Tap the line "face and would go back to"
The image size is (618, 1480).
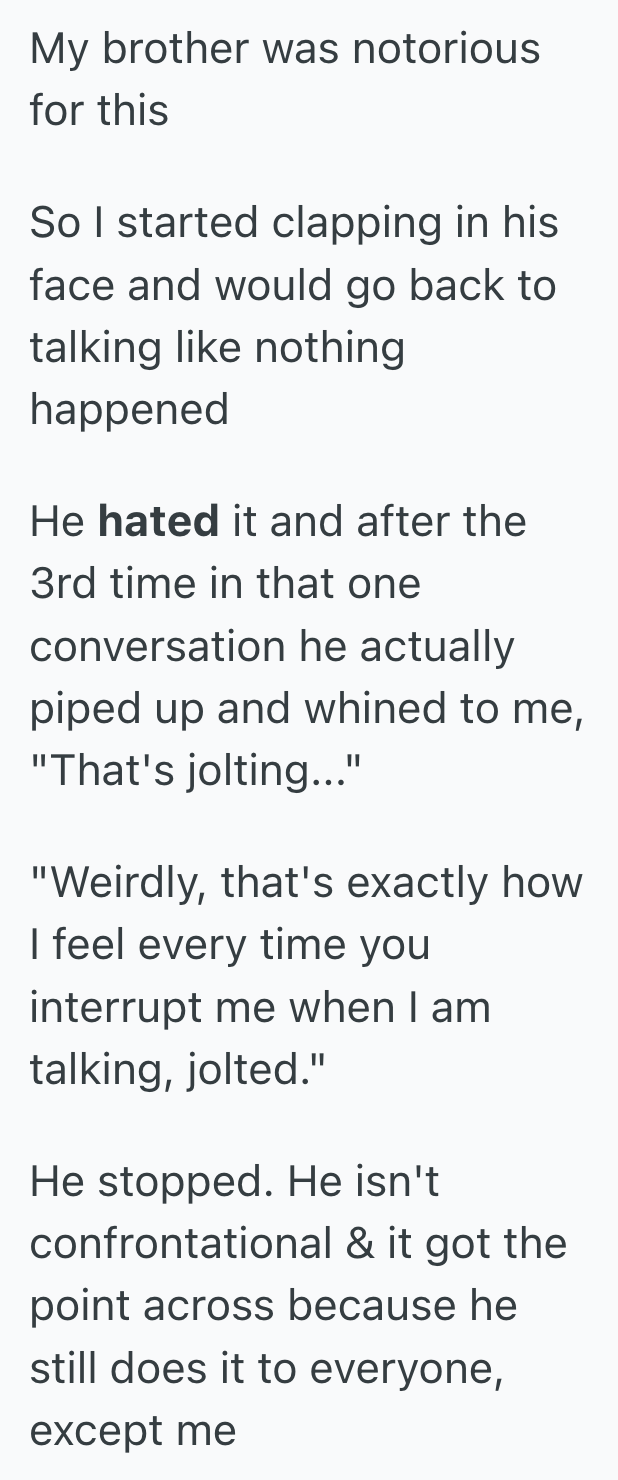click(x=292, y=285)
